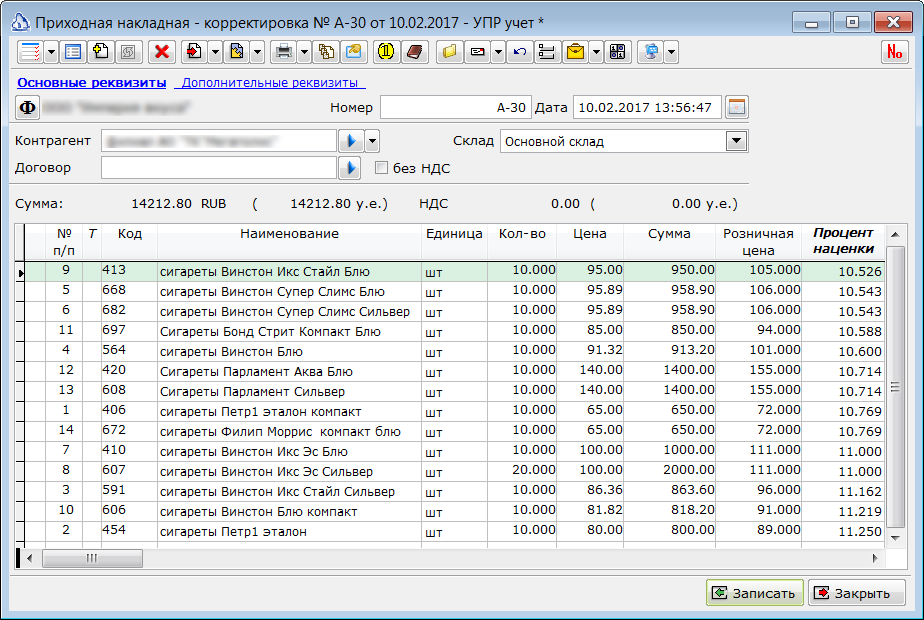Open dropdown next to red arrow document icon
Screen dimensions: 924x620
click(x=215, y=52)
